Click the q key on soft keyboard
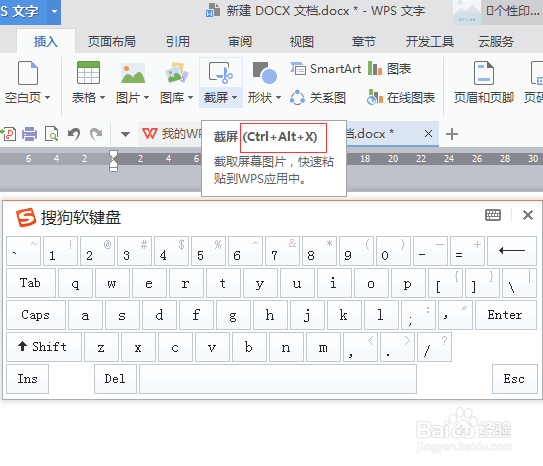The width and height of the screenshot is (543, 466). [75, 283]
